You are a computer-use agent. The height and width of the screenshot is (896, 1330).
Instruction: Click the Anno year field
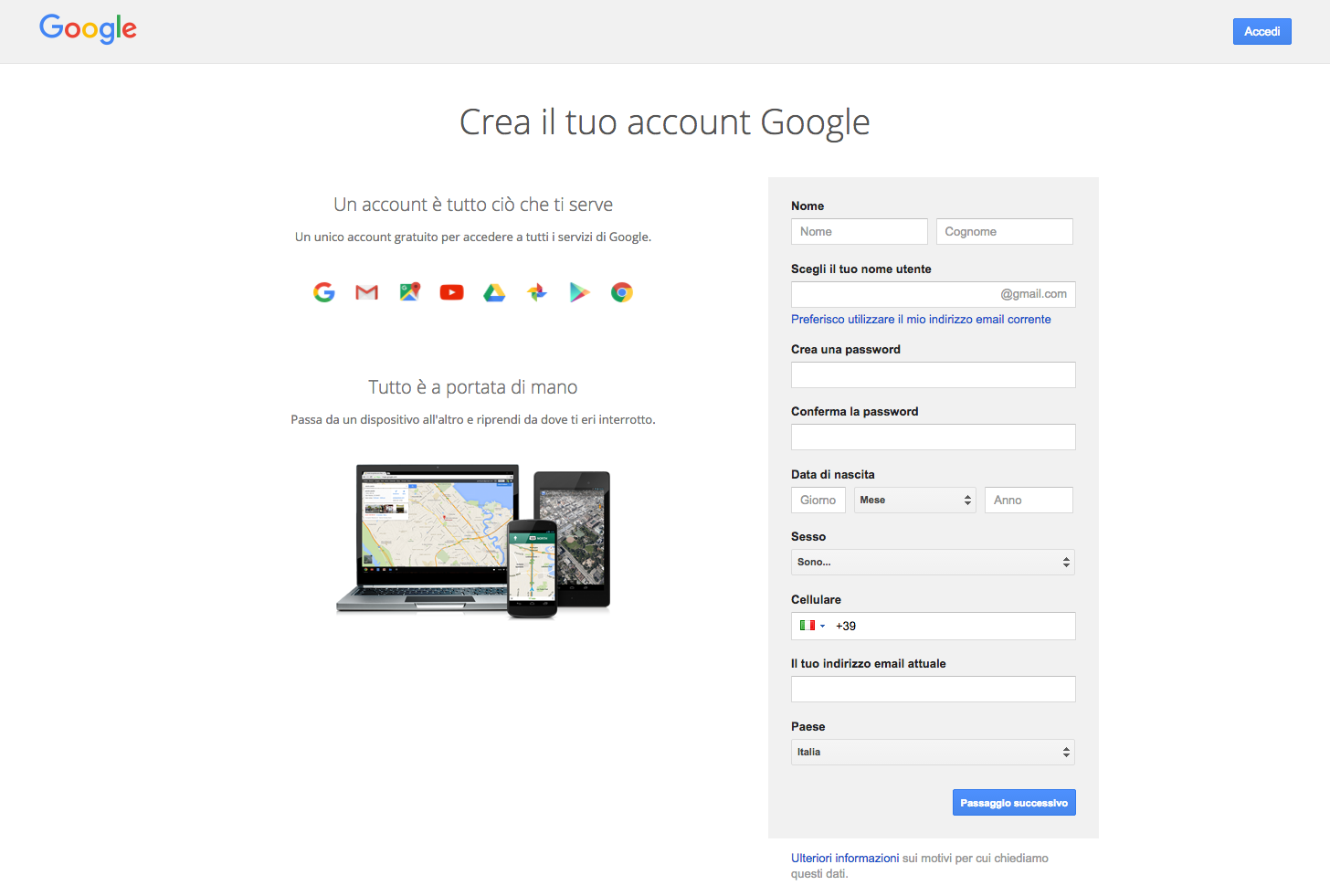tap(1029, 500)
